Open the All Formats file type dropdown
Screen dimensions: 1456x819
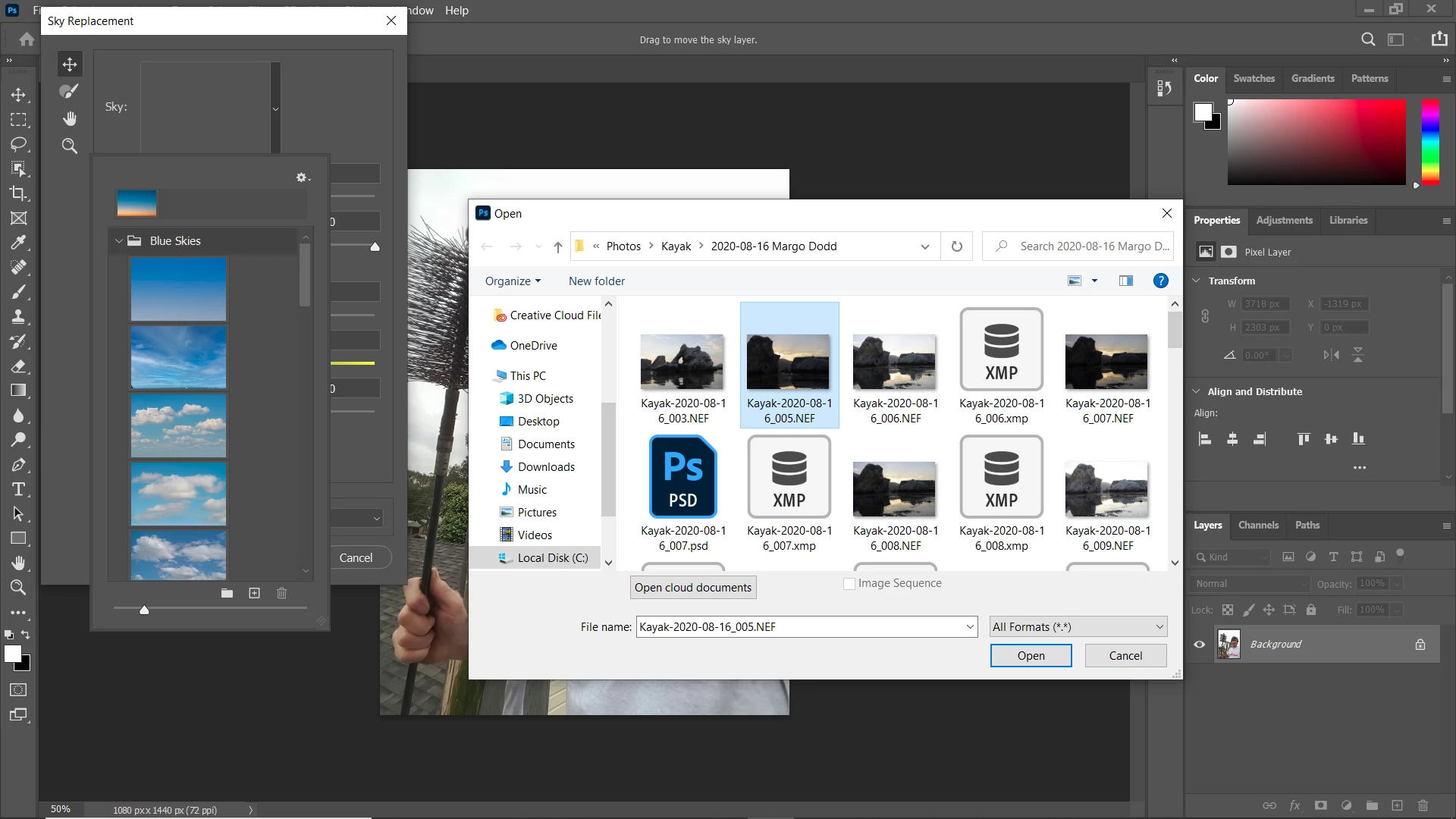(1078, 627)
